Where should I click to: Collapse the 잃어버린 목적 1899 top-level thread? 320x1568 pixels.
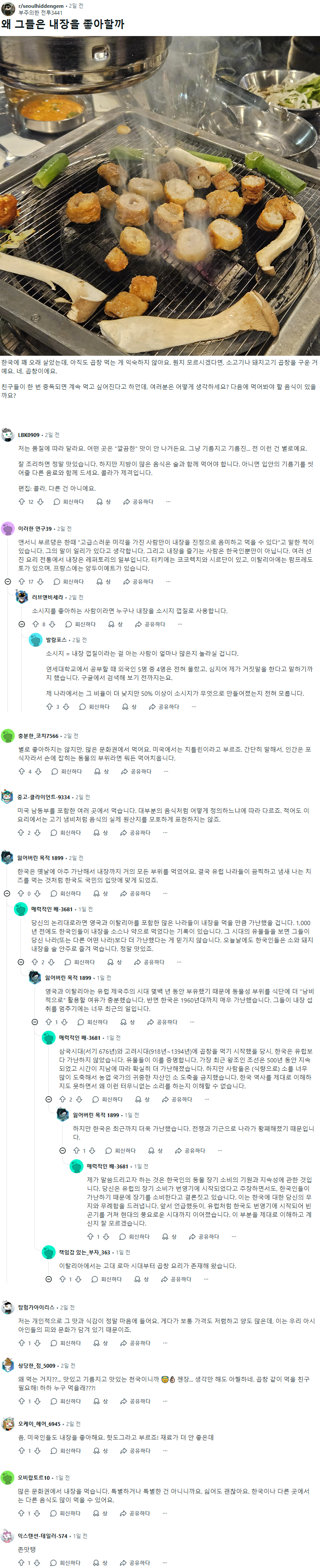(x=7, y=893)
